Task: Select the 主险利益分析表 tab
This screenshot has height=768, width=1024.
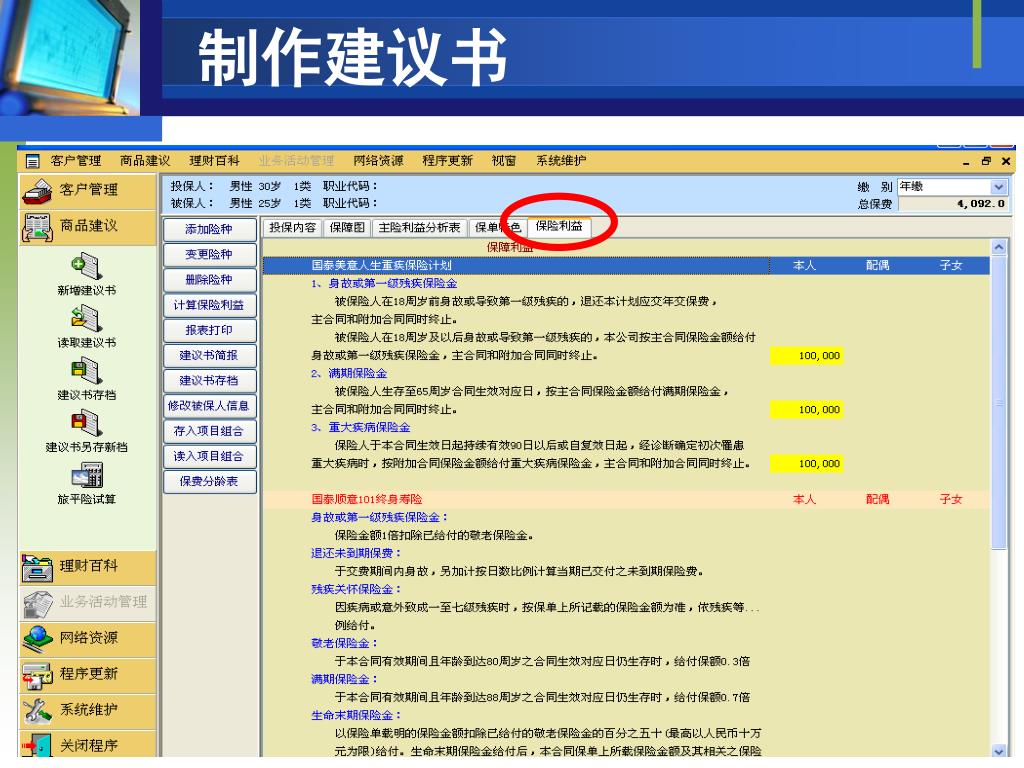Action: coord(419,227)
